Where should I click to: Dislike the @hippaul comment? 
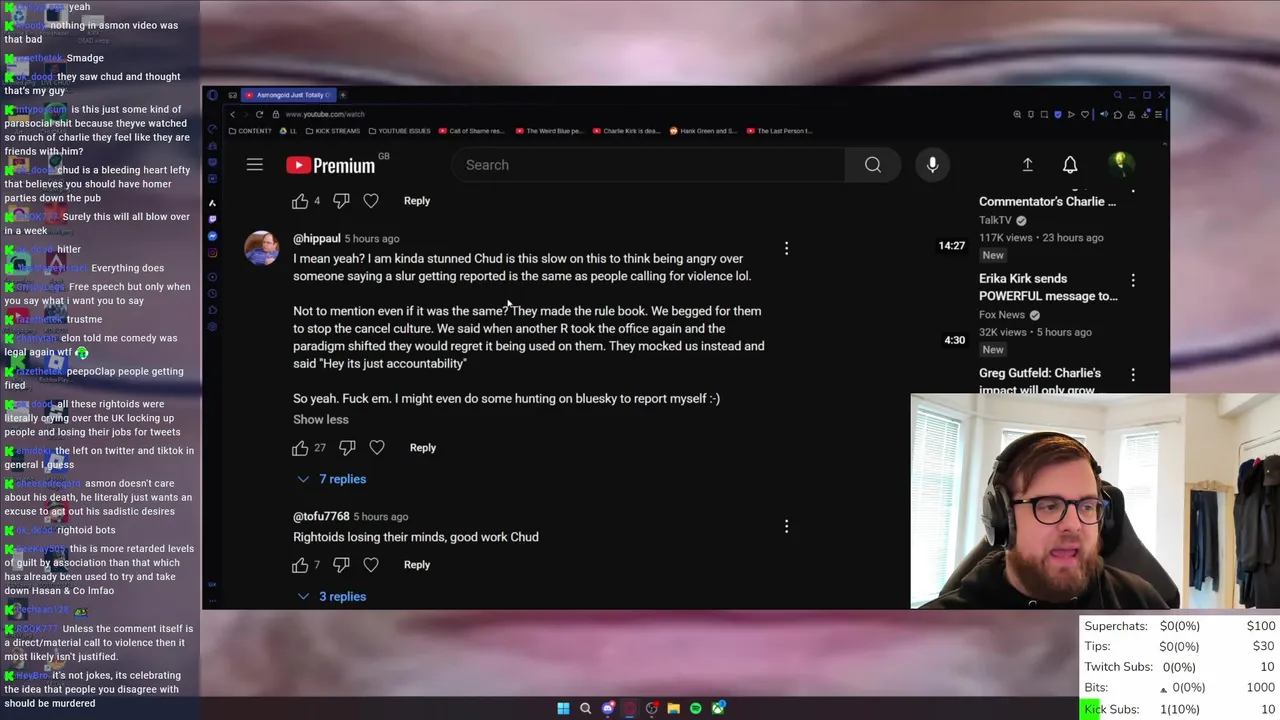(347, 448)
